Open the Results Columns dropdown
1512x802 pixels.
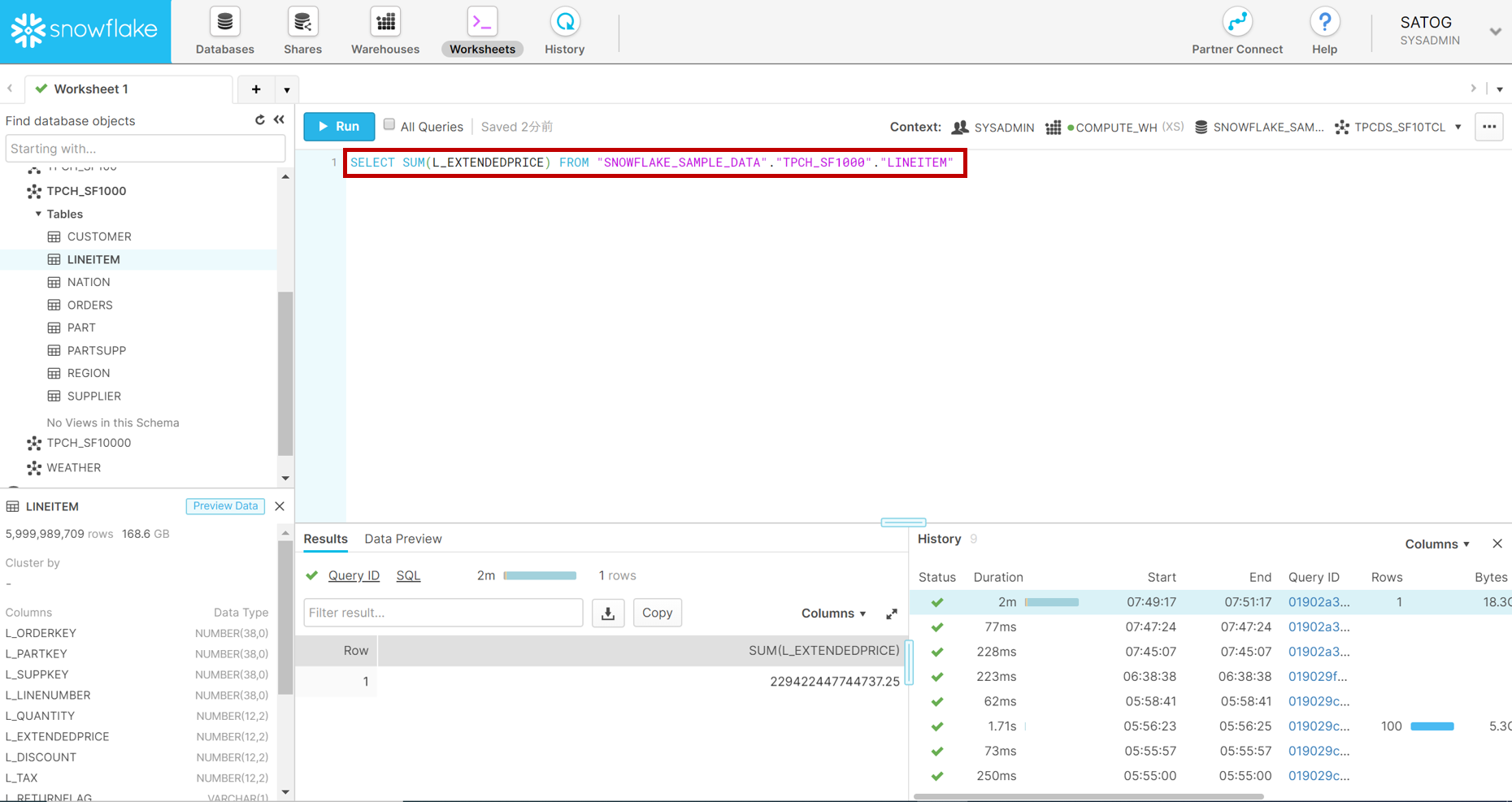(833, 613)
